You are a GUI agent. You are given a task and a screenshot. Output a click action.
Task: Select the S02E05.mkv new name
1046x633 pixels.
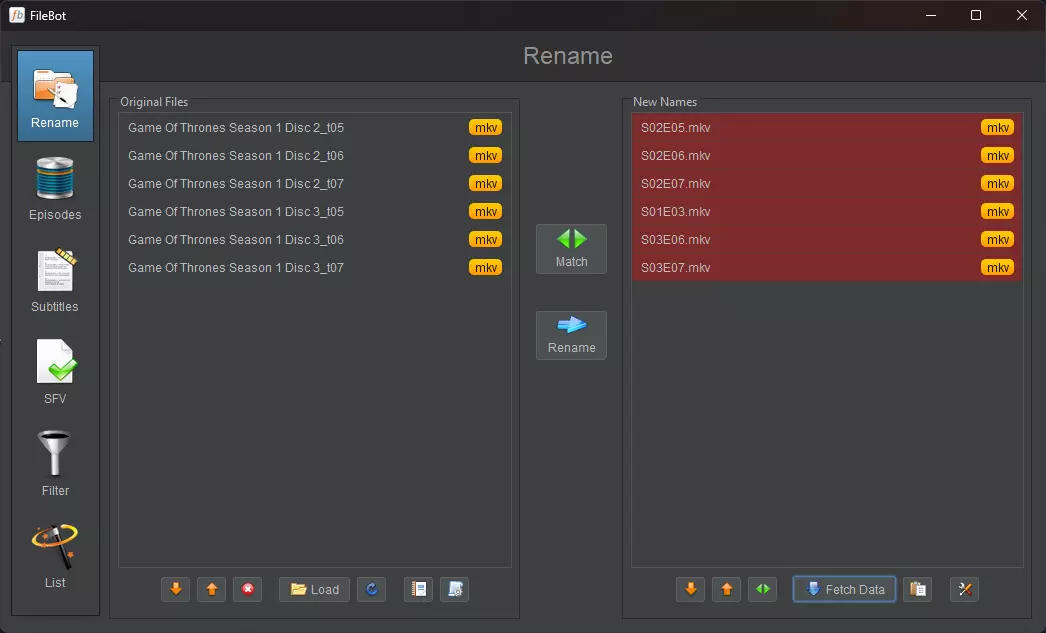pos(827,127)
